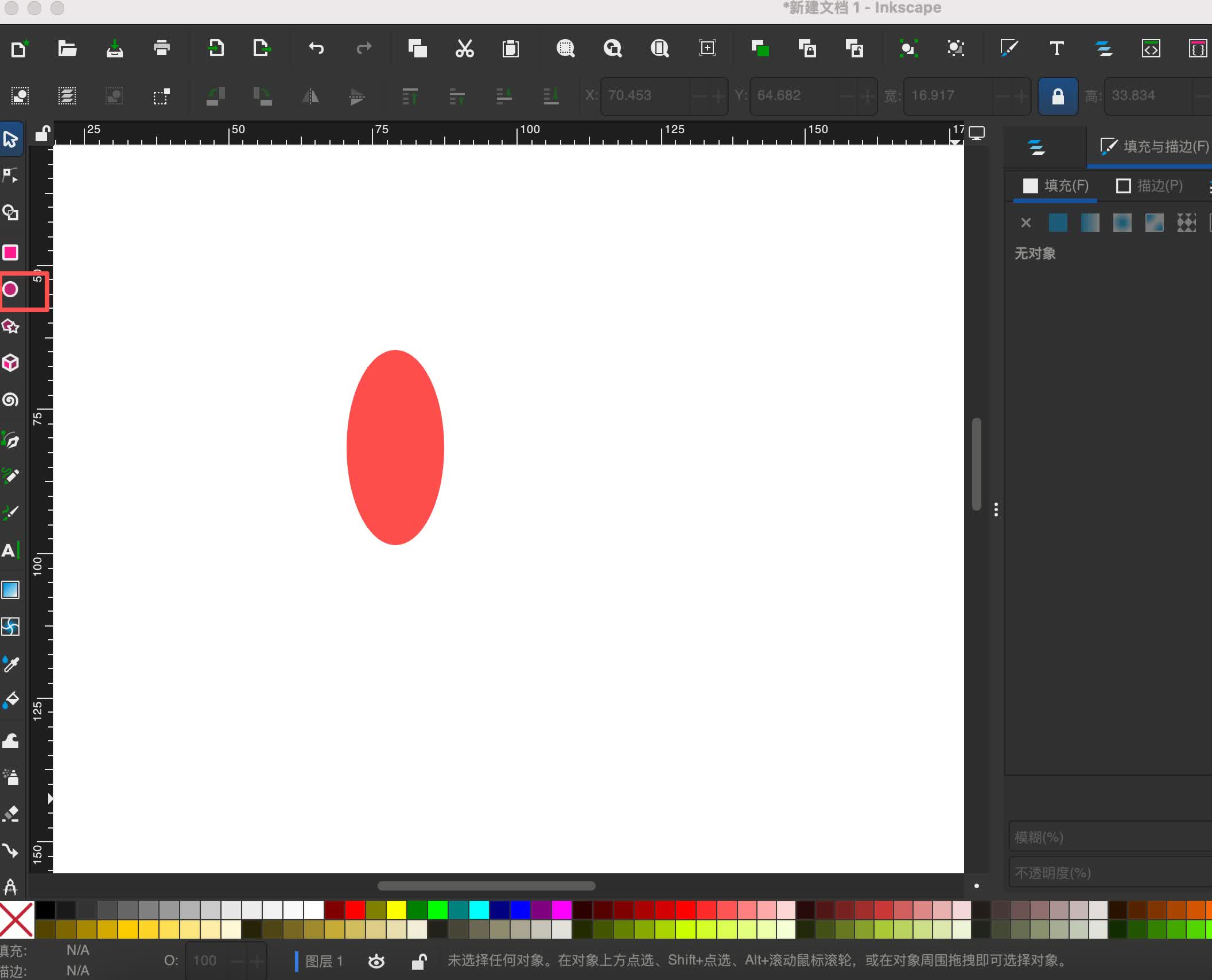1212x980 pixels.
Task: Open the 填充与描边(F) panel tab
Action: [x=1155, y=147]
